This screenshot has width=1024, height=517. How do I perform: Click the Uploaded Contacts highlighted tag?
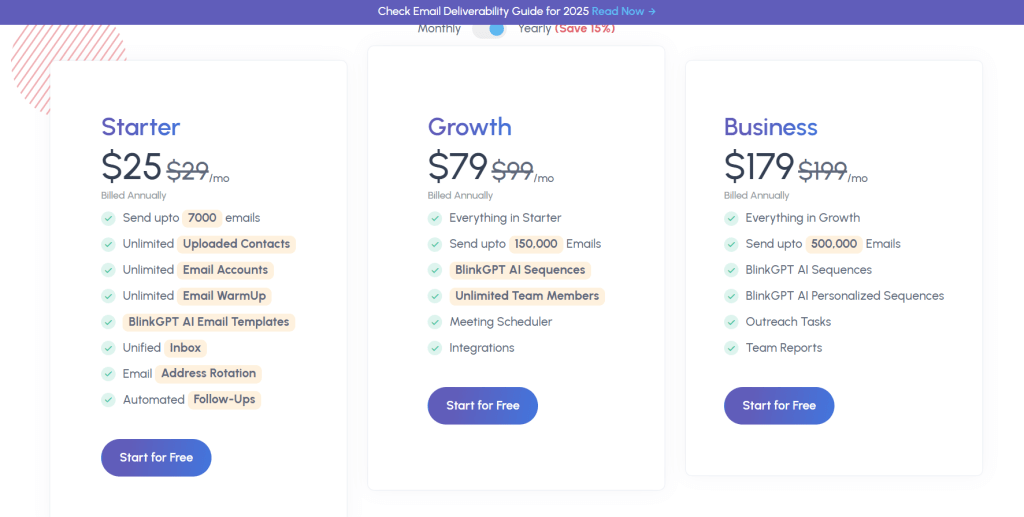pyautogui.click(x=236, y=244)
